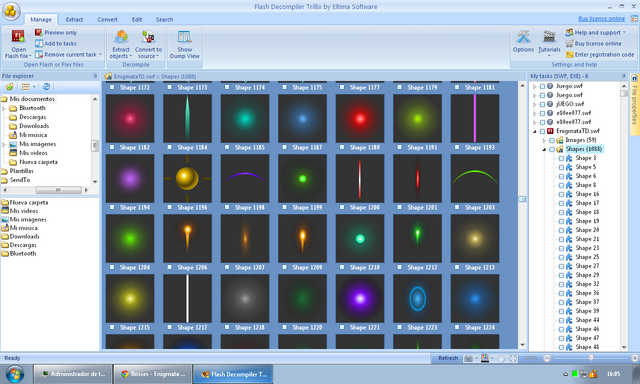Screen dimensions: 640x384
Task: Click the Buy license online cart icon
Action: tap(569, 43)
